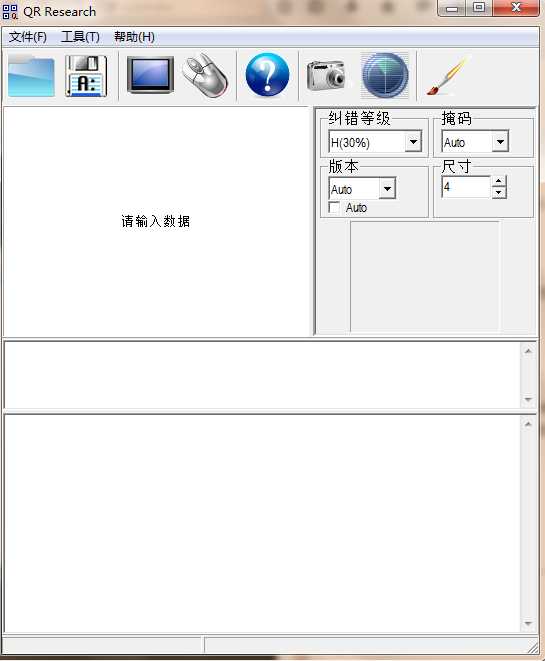The image size is (545, 661).
Task: Click the 尺寸 input field showing 4
Action: point(466,187)
